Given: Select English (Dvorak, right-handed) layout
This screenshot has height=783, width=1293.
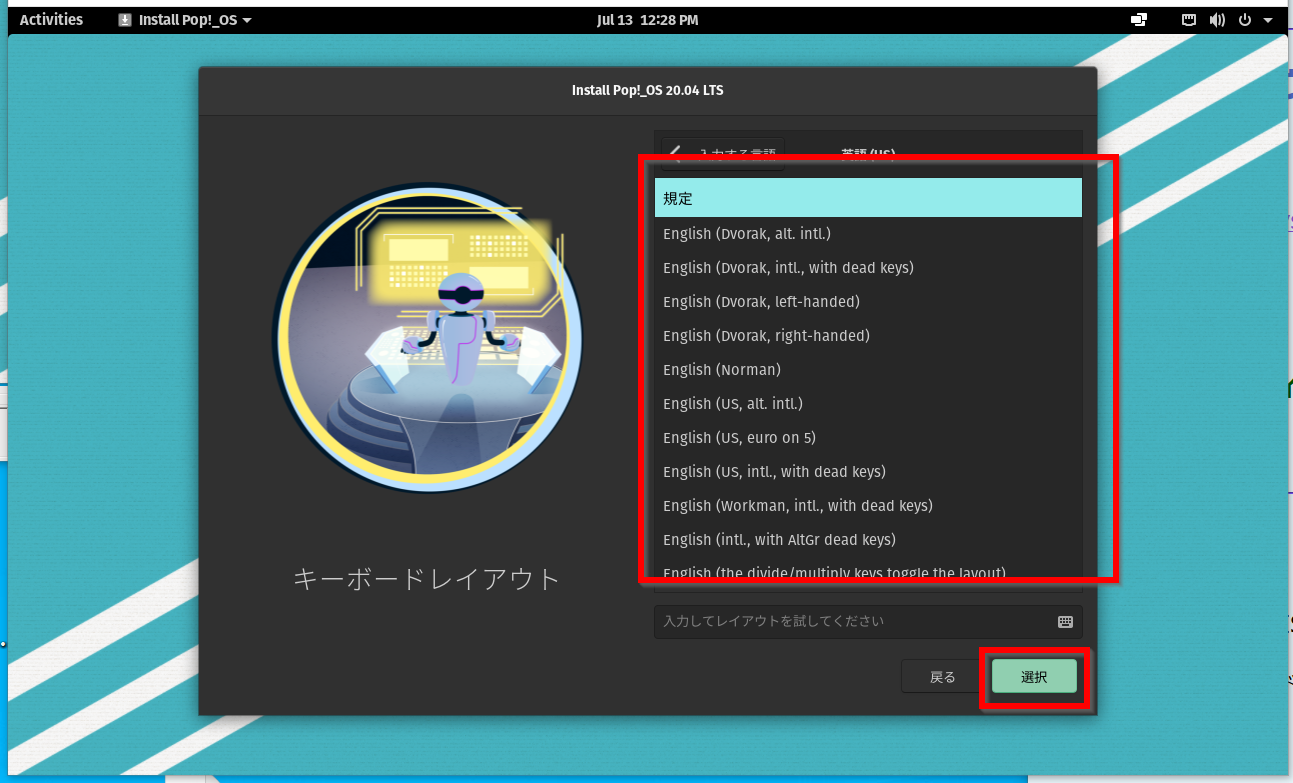Looking at the screenshot, I should 868,335.
